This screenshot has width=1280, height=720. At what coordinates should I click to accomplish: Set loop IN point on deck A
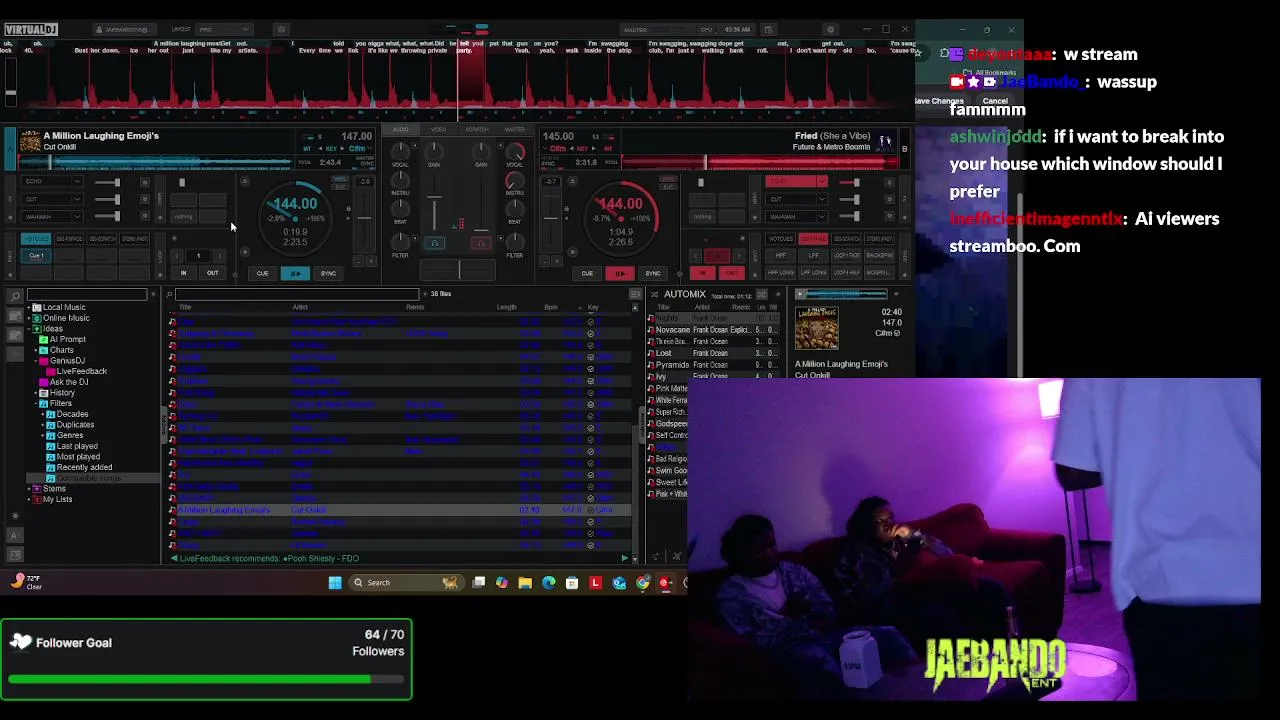pos(183,273)
